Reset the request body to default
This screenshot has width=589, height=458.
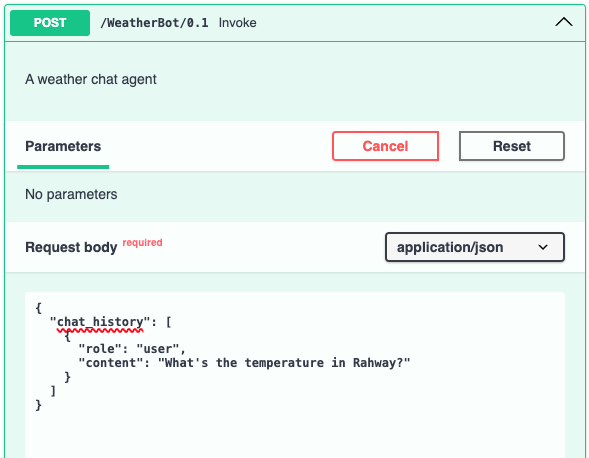[x=512, y=146]
